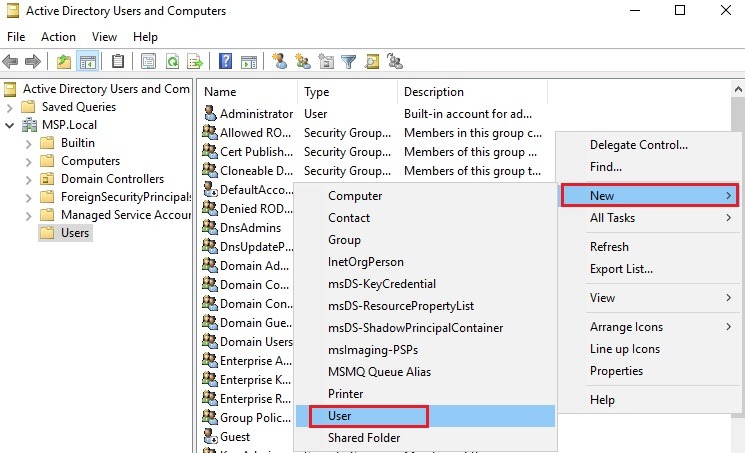
Task: Expand the Builtin tree node
Action: 28,143
